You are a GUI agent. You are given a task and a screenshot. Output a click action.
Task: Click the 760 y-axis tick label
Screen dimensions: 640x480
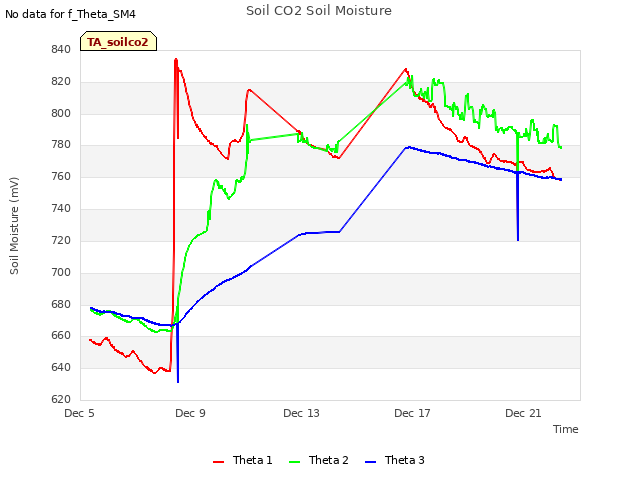61,177
